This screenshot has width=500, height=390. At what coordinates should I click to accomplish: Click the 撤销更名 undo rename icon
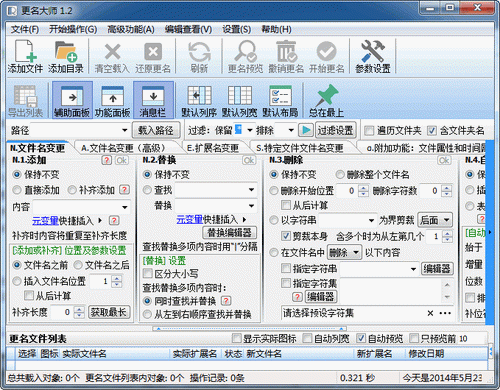[286, 56]
